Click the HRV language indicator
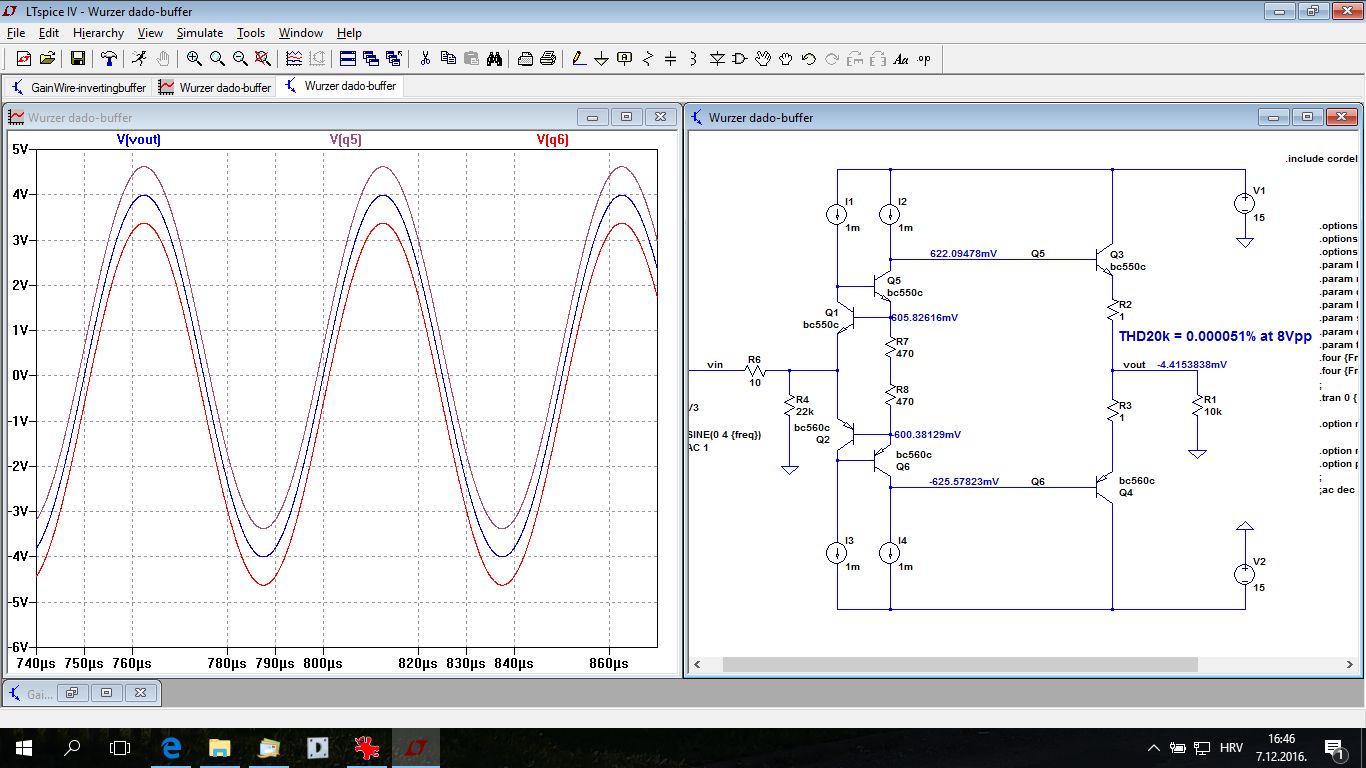 [1232, 747]
